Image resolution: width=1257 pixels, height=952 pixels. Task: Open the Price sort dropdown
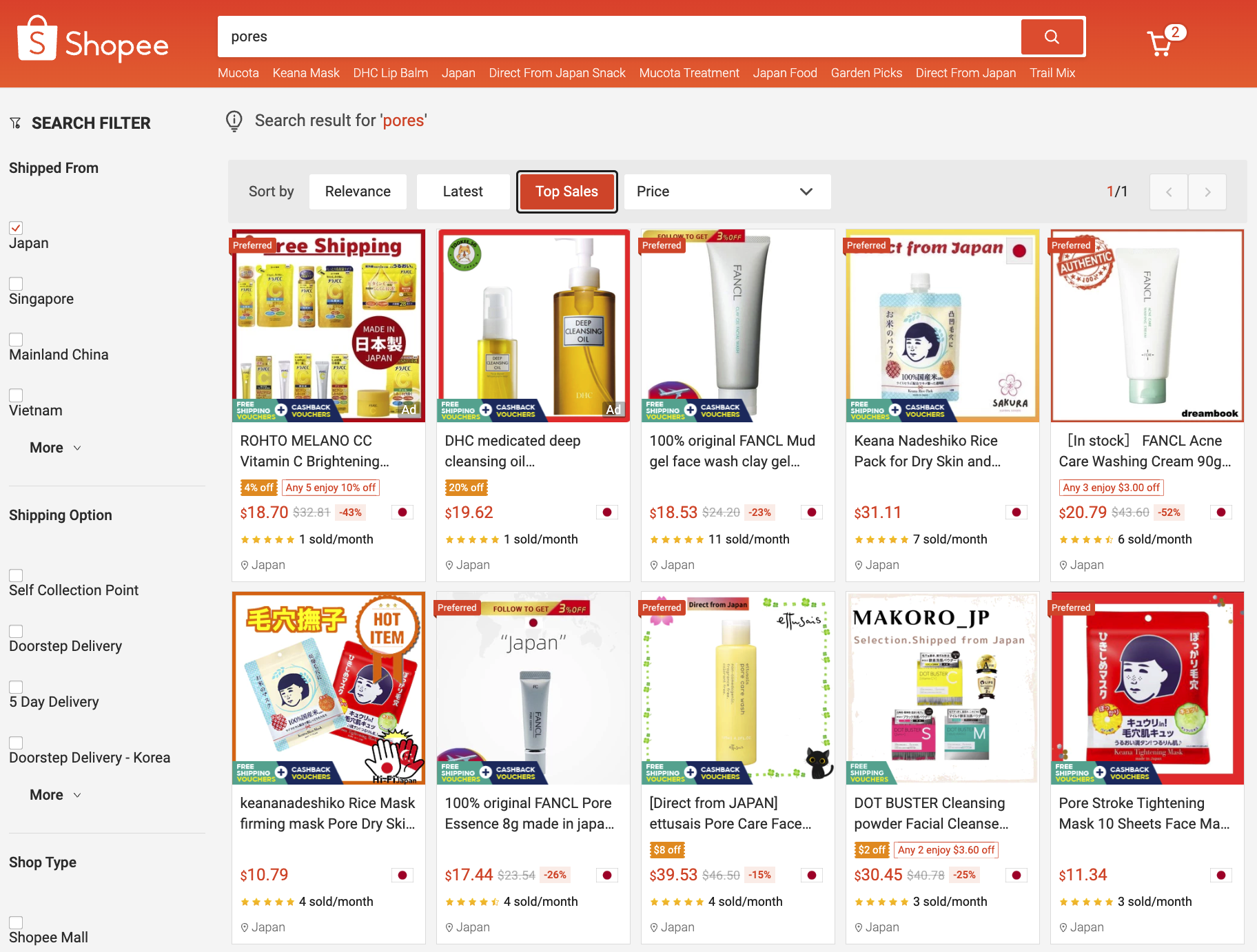(728, 192)
